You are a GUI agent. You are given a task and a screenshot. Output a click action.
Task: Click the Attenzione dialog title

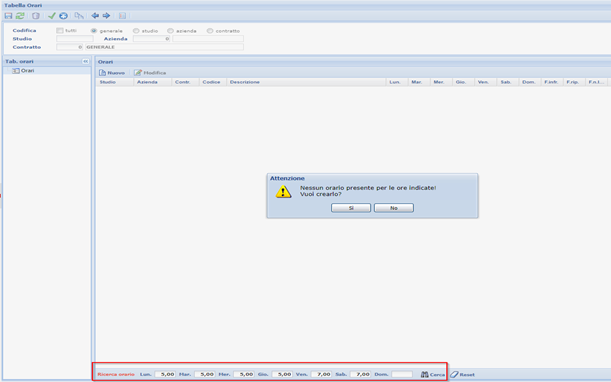(x=287, y=178)
